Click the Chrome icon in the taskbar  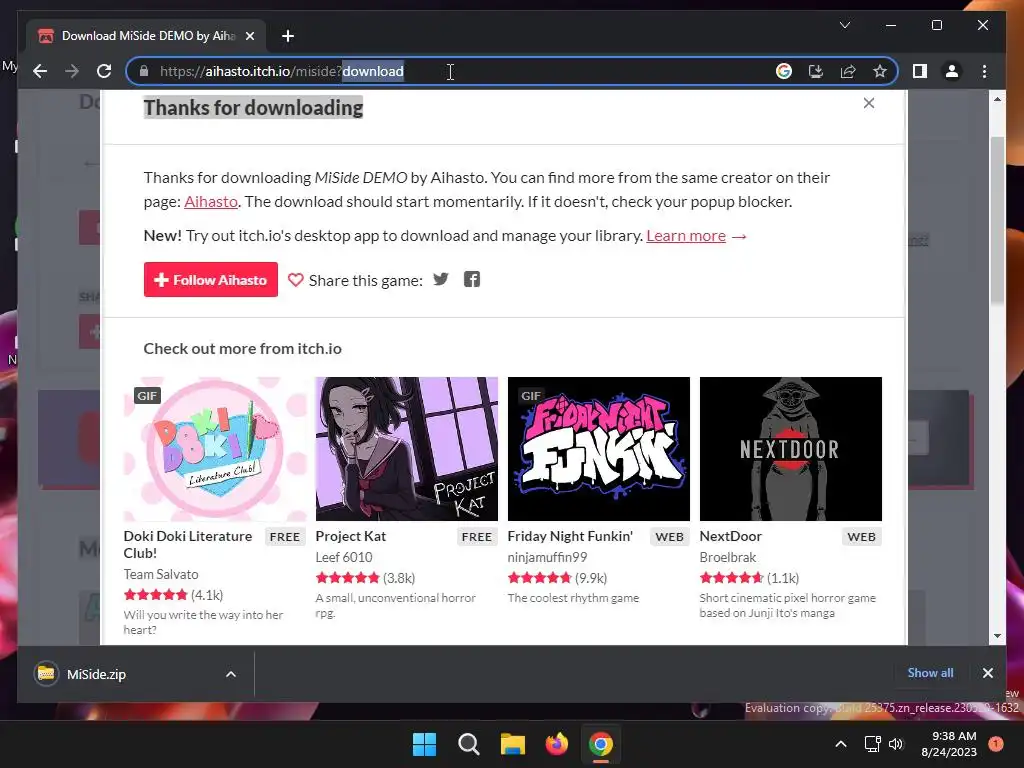tap(601, 744)
